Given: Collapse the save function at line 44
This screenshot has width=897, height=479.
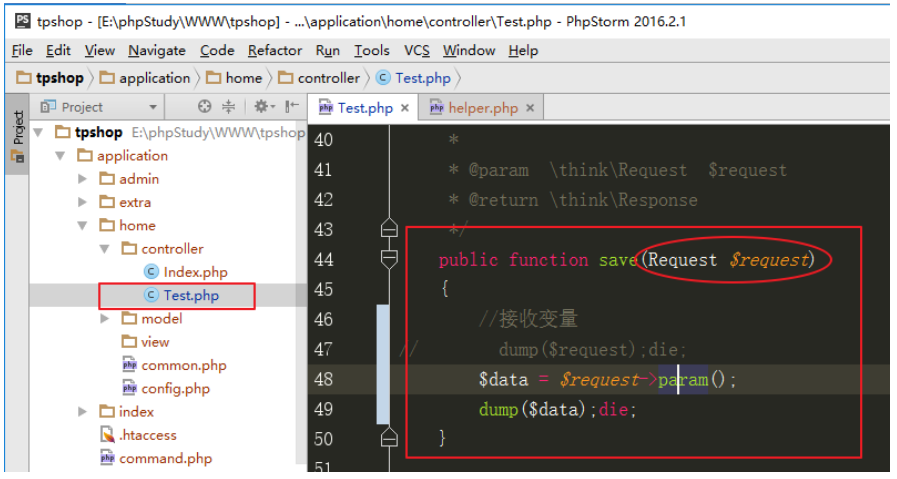Looking at the screenshot, I should (x=389, y=259).
